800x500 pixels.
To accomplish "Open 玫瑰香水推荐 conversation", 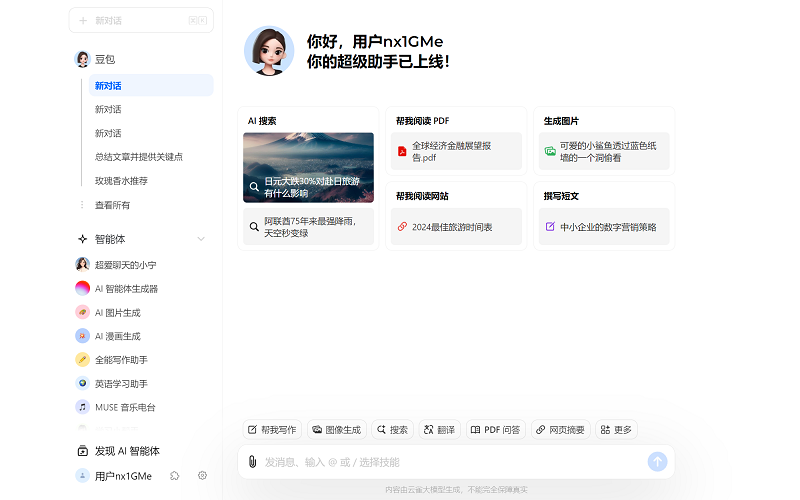I will coord(121,181).
